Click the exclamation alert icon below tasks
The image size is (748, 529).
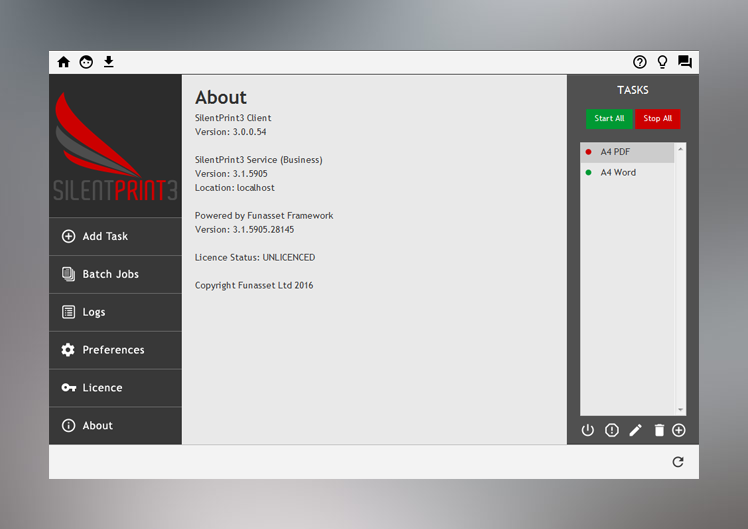[612, 430]
